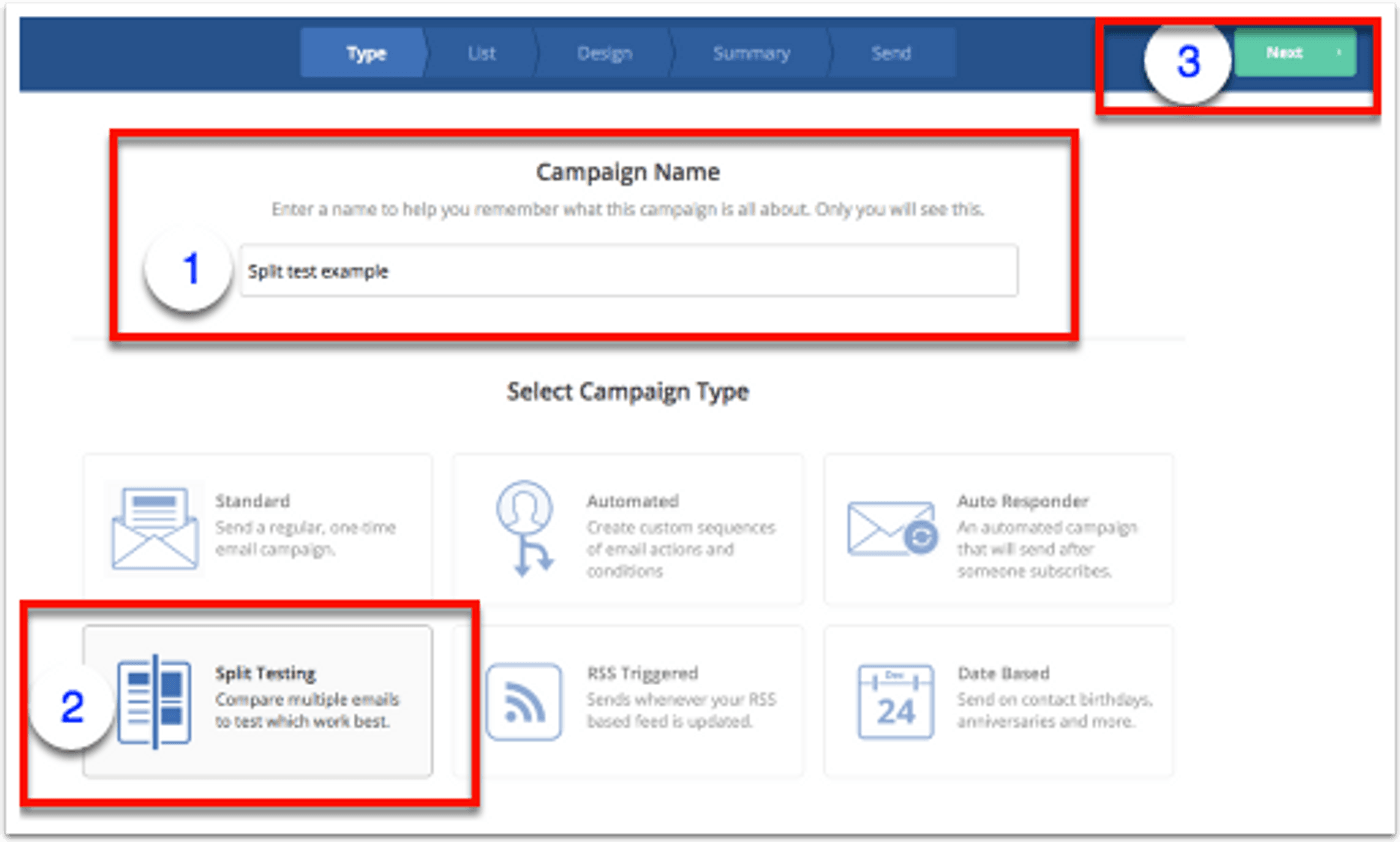Open the Design step tab
The image size is (1400, 842).
(x=604, y=54)
